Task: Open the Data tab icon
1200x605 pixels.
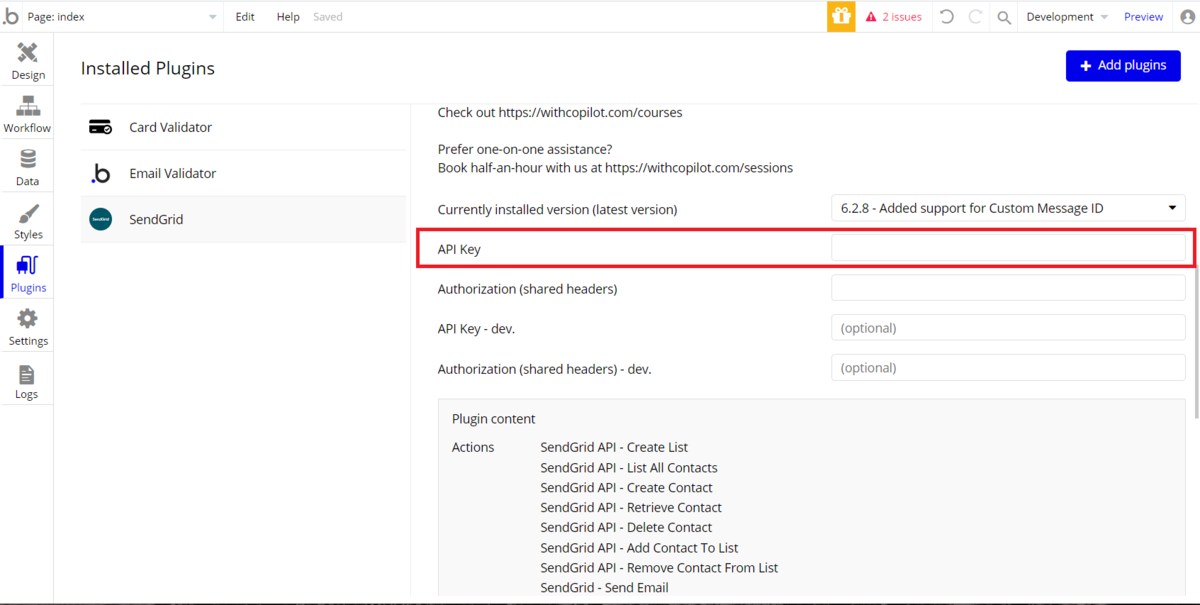Action: pos(28,159)
